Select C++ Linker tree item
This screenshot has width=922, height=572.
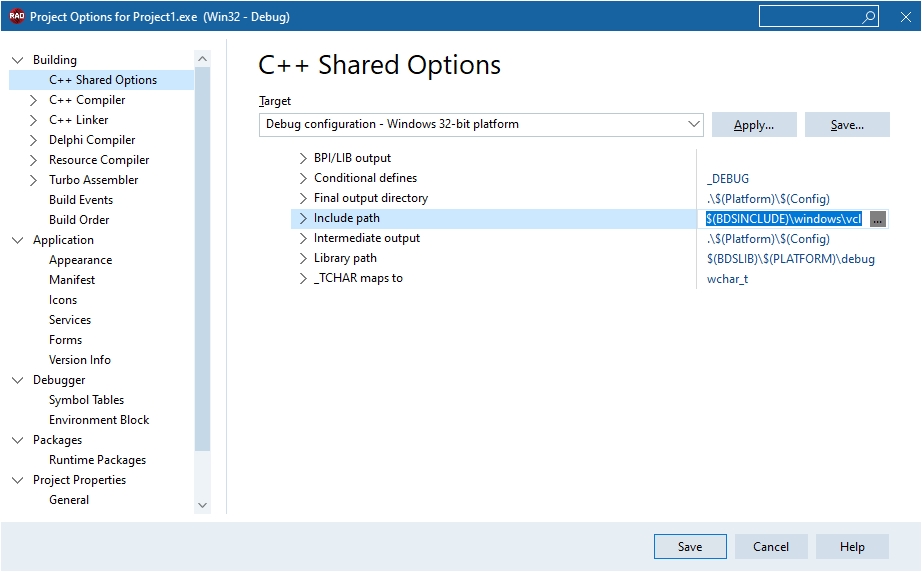[79, 120]
